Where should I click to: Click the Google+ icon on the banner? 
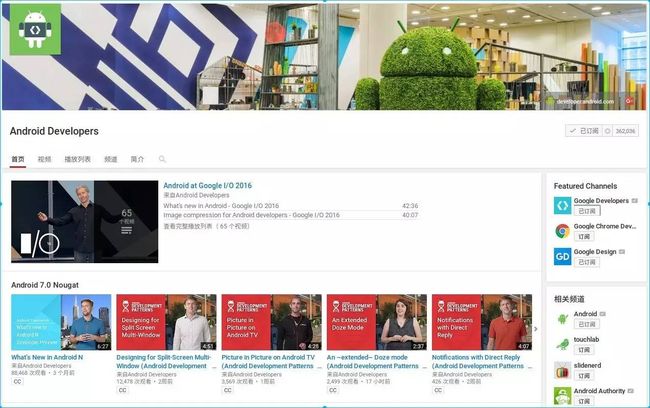(x=629, y=101)
